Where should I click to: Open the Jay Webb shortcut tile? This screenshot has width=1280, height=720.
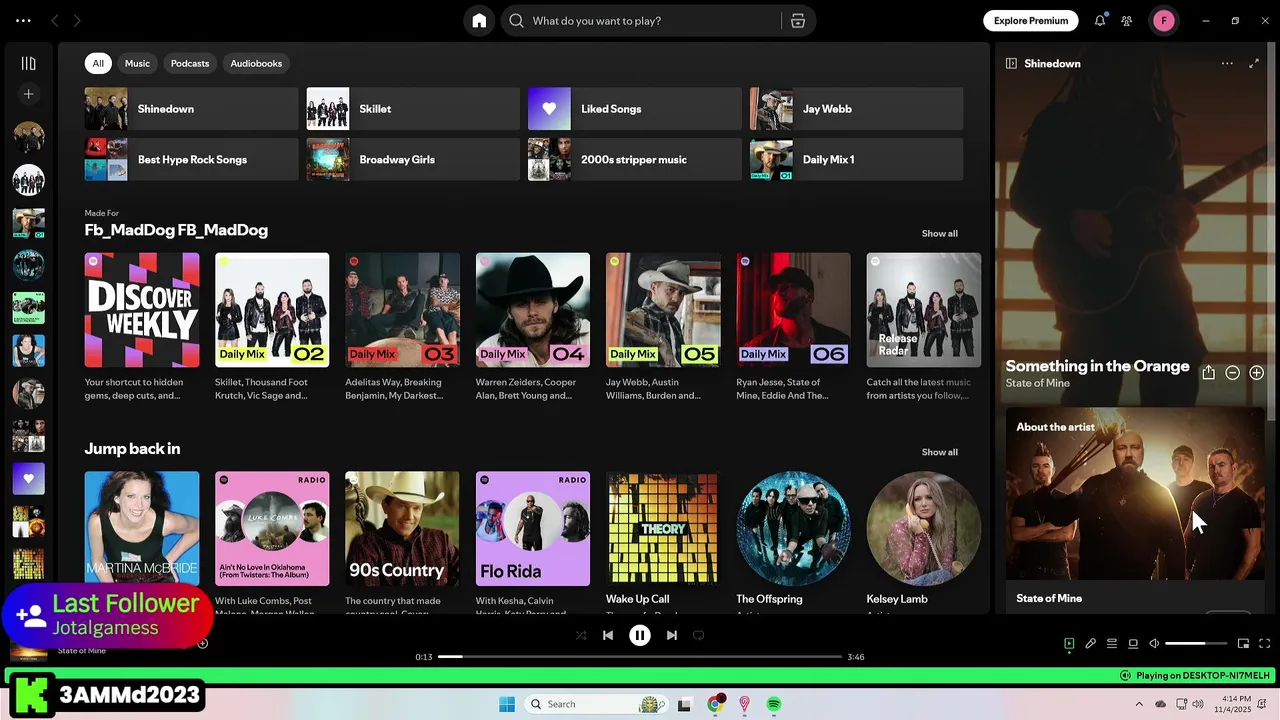click(x=857, y=109)
